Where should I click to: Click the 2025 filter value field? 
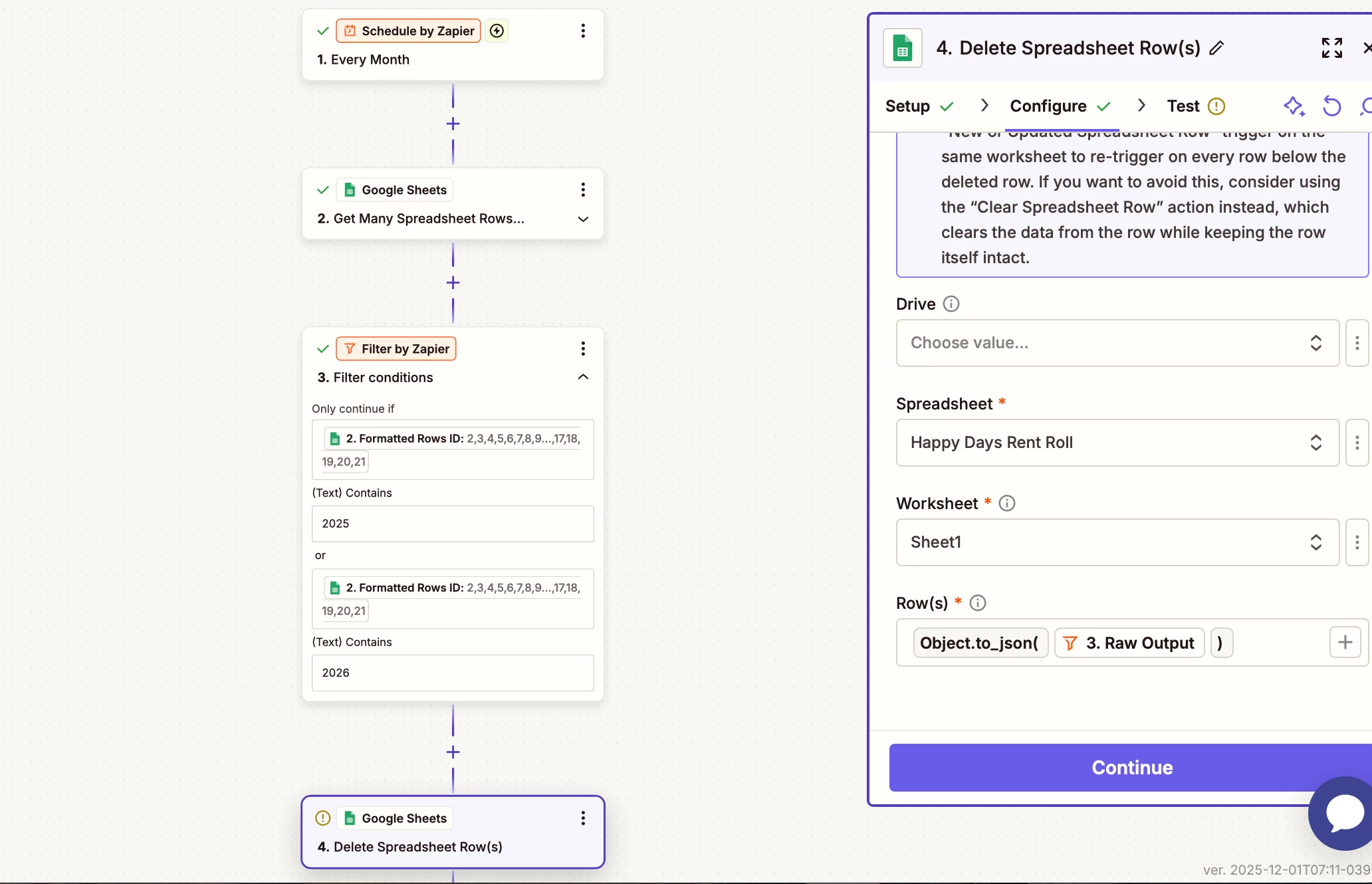pos(453,524)
